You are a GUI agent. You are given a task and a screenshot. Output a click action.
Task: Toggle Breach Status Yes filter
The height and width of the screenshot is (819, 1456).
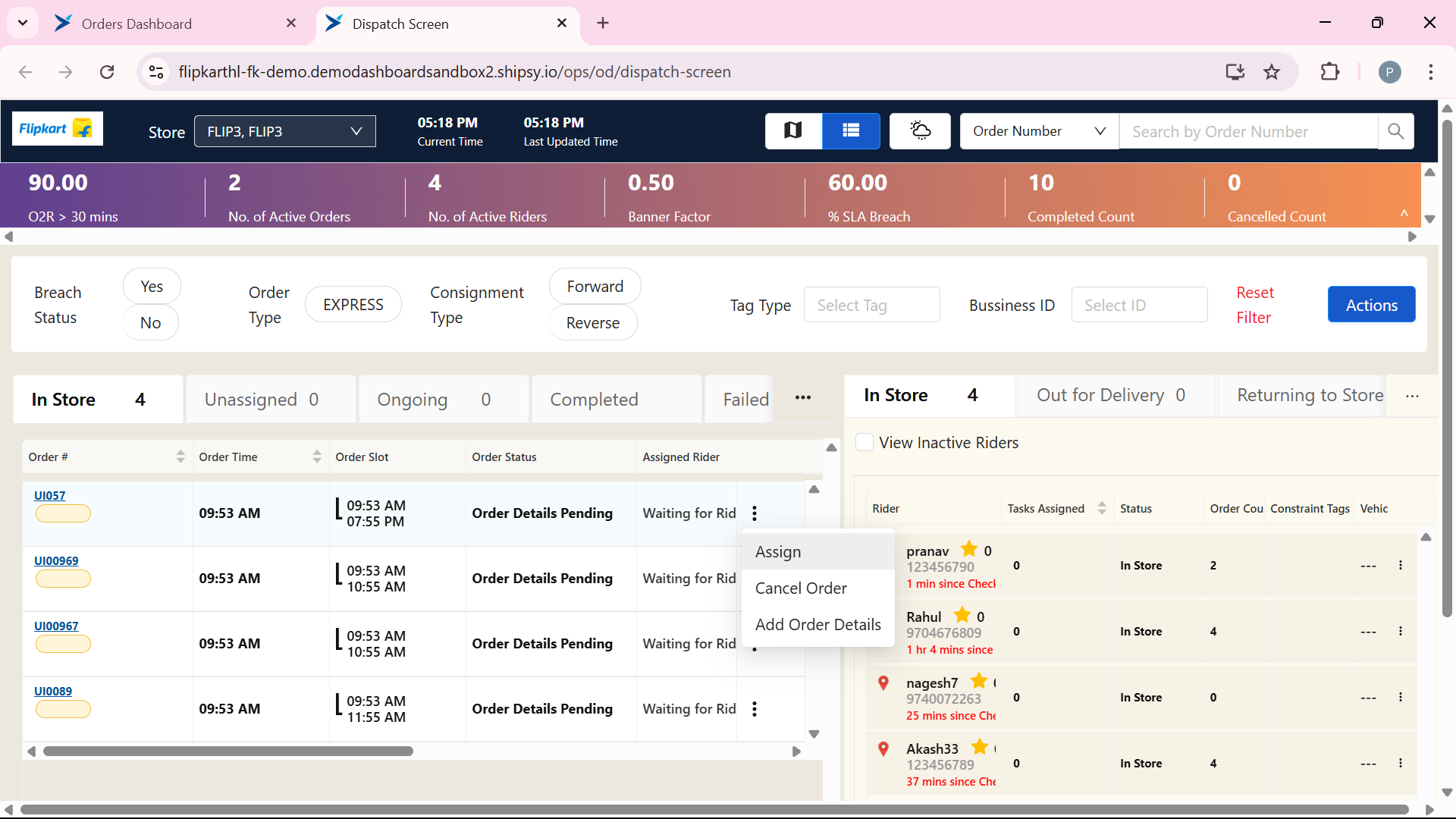click(x=152, y=287)
